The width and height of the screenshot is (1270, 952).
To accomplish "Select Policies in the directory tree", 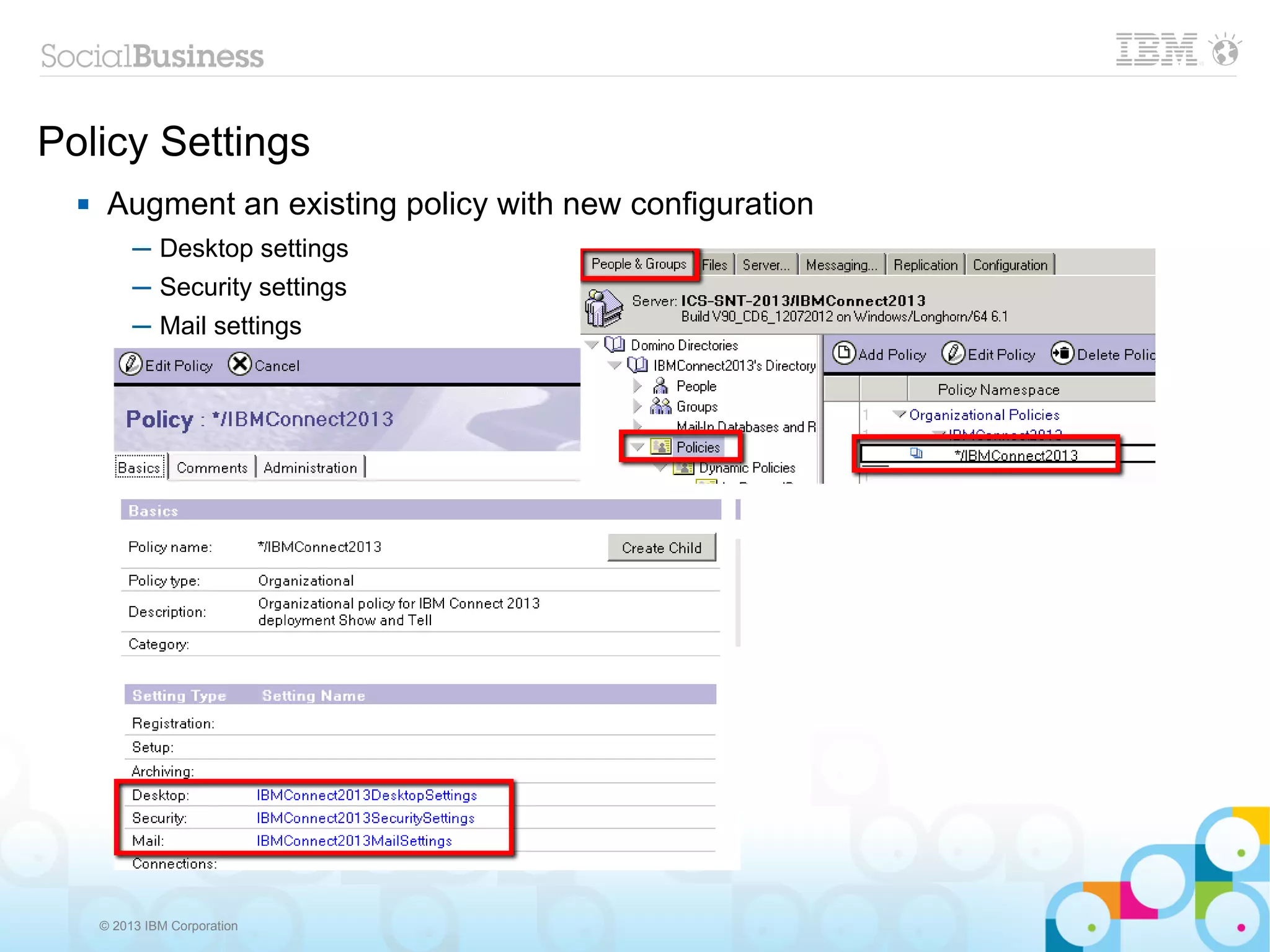I will [698, 447].
